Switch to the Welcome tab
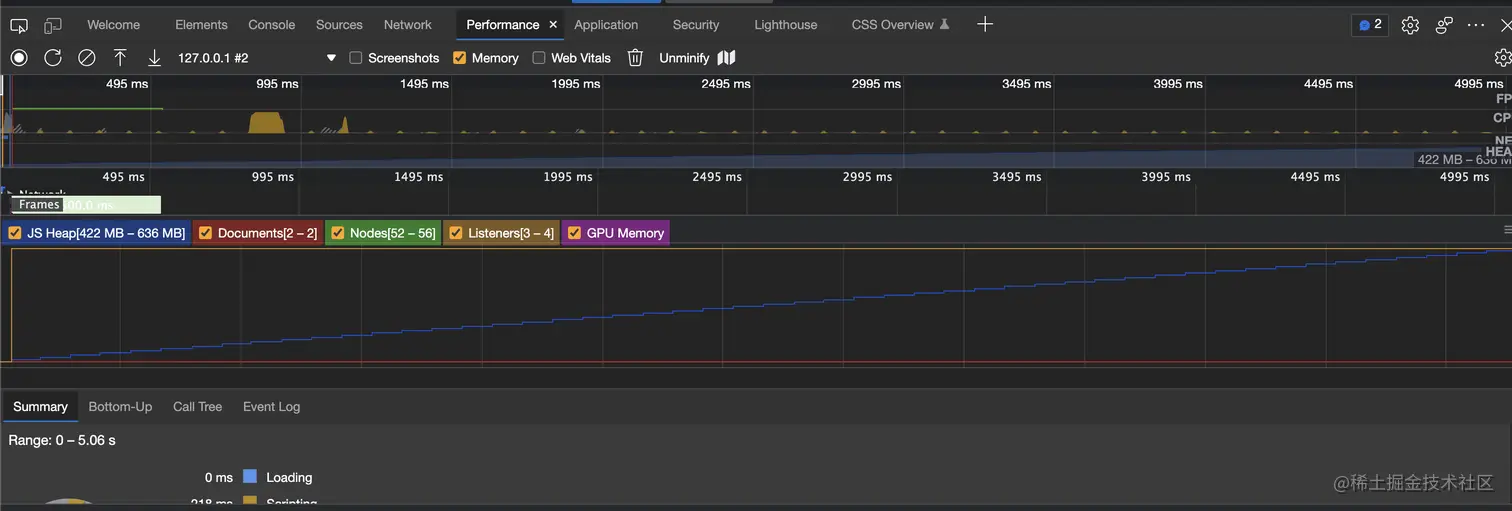Viewport: 1512px width, 511px height. tap(113, 25)
